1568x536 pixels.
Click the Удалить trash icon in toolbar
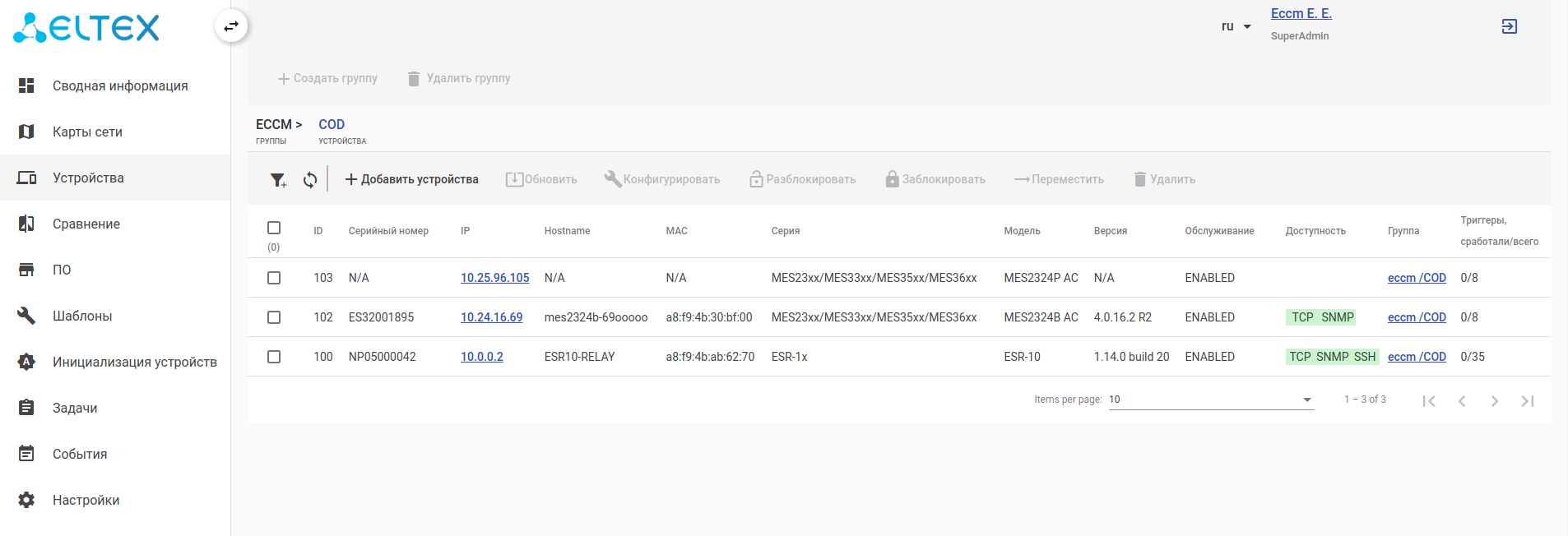(1139, 179)
